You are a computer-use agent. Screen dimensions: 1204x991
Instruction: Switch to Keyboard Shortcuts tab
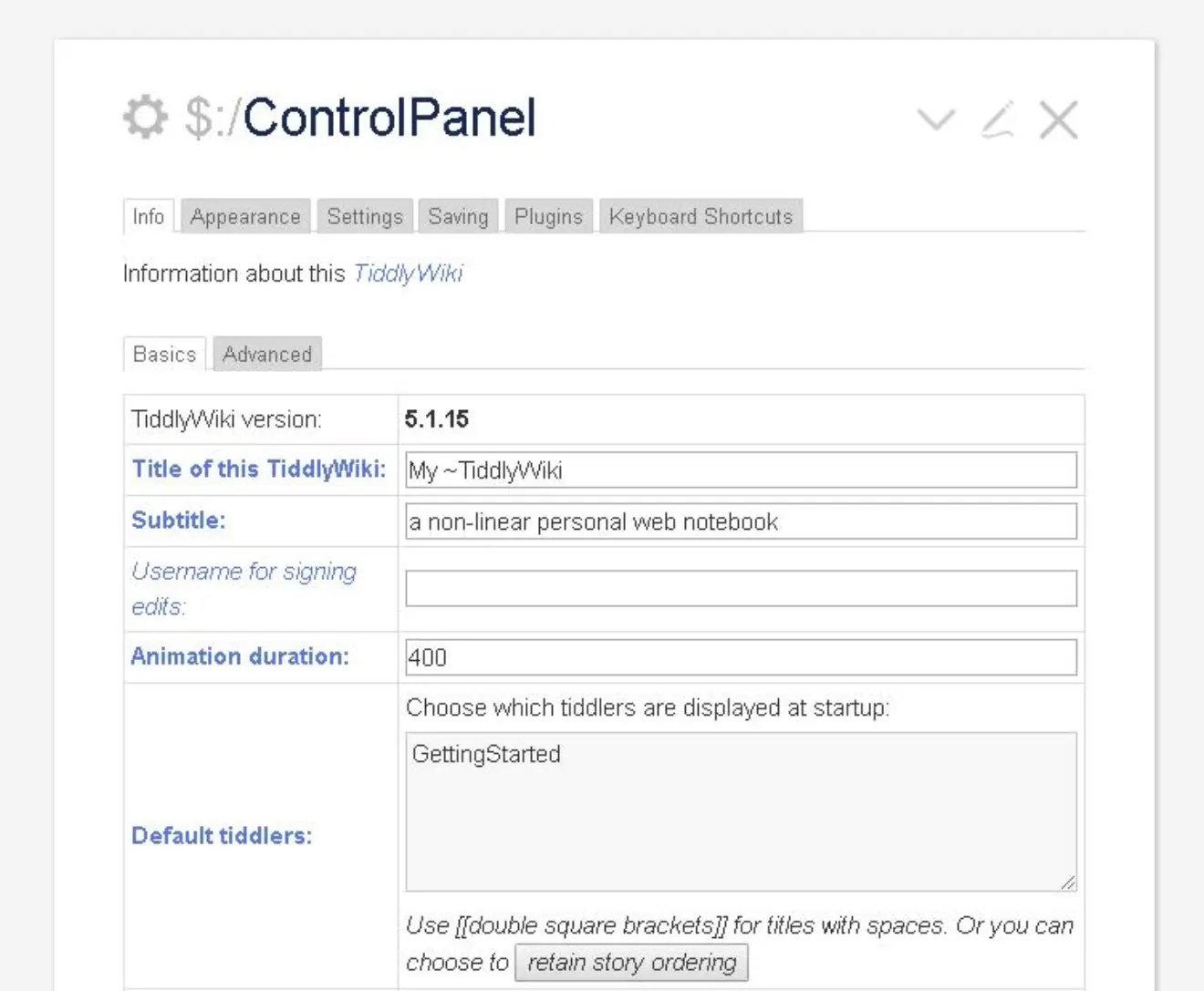701,217
